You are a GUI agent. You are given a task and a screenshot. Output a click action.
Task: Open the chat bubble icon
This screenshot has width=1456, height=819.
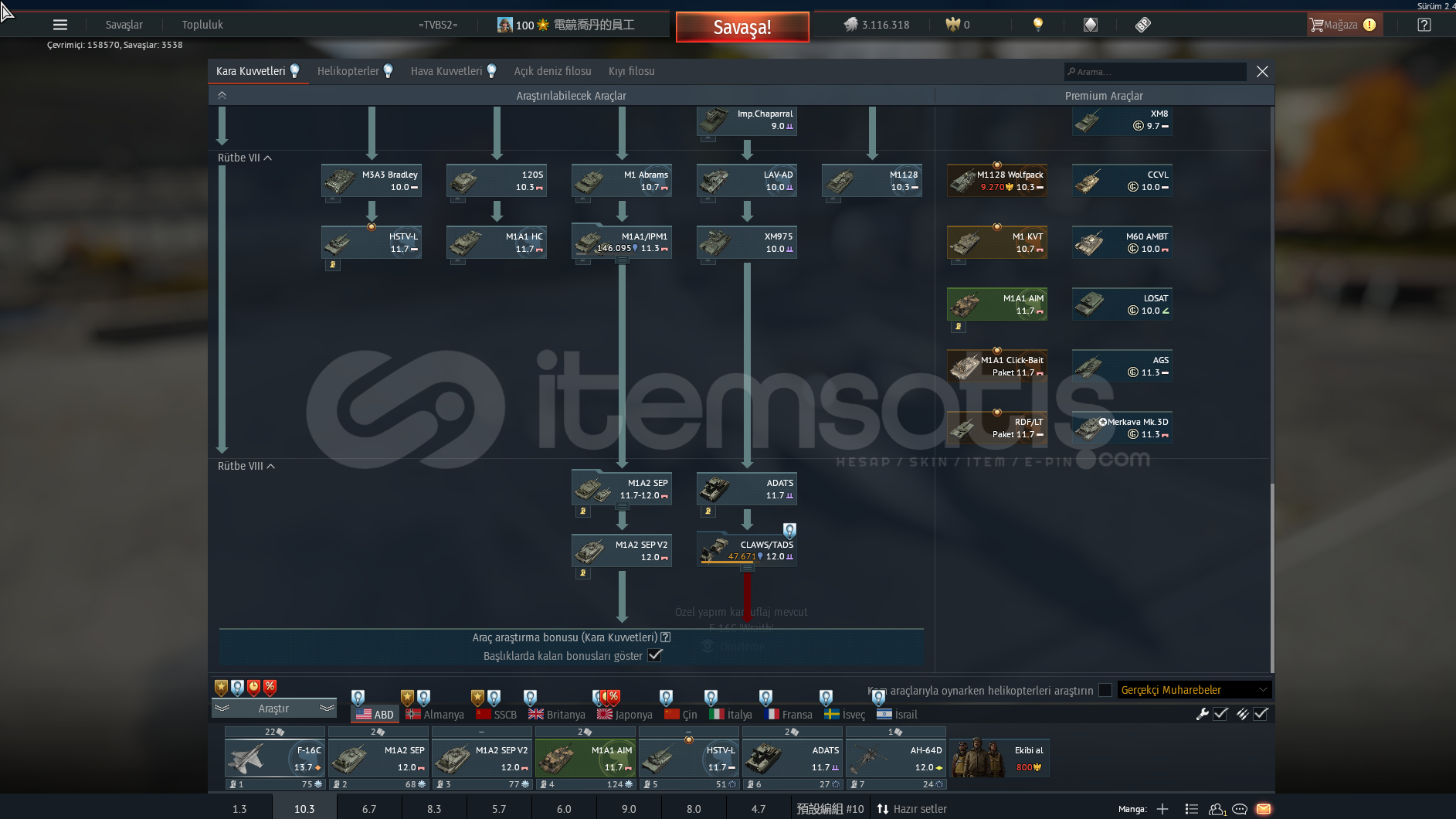1240,809
